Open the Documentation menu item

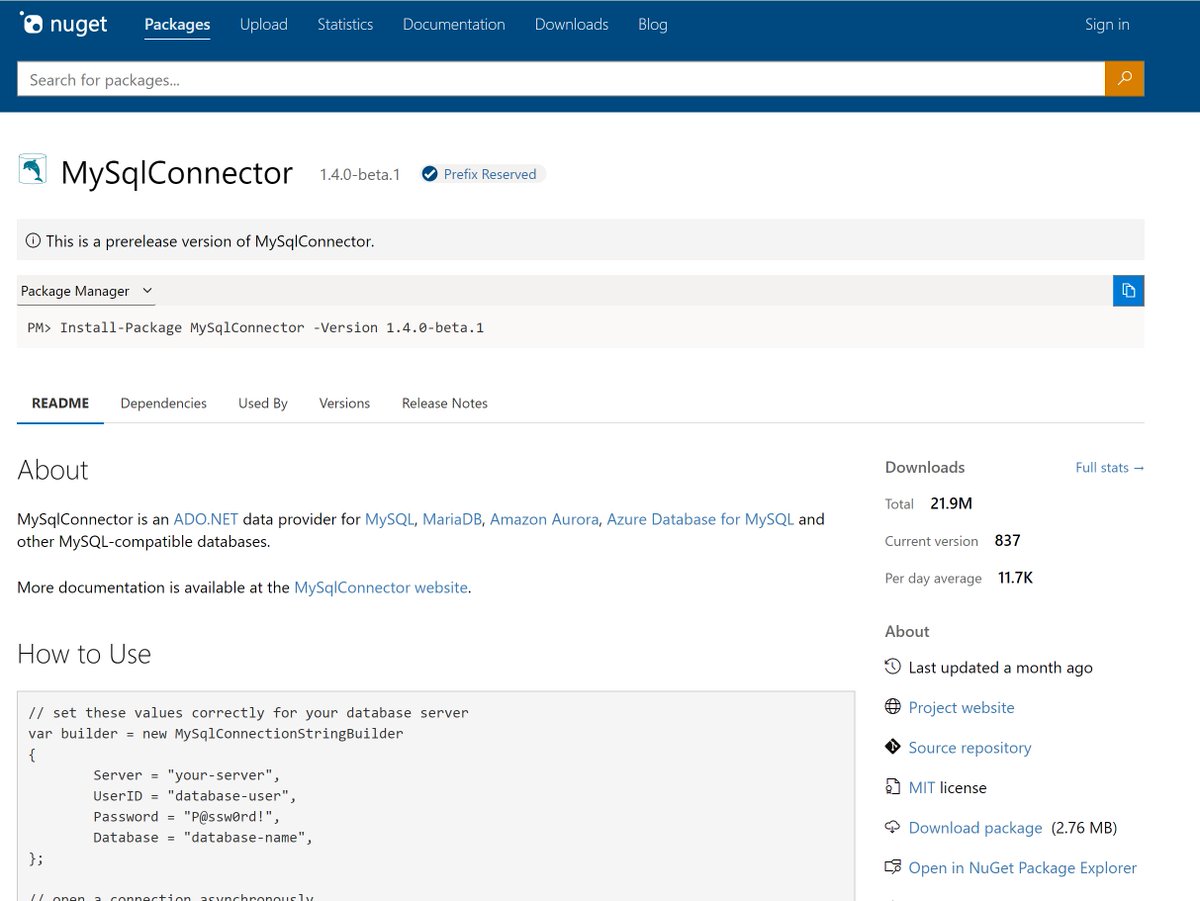coord(454,24)
